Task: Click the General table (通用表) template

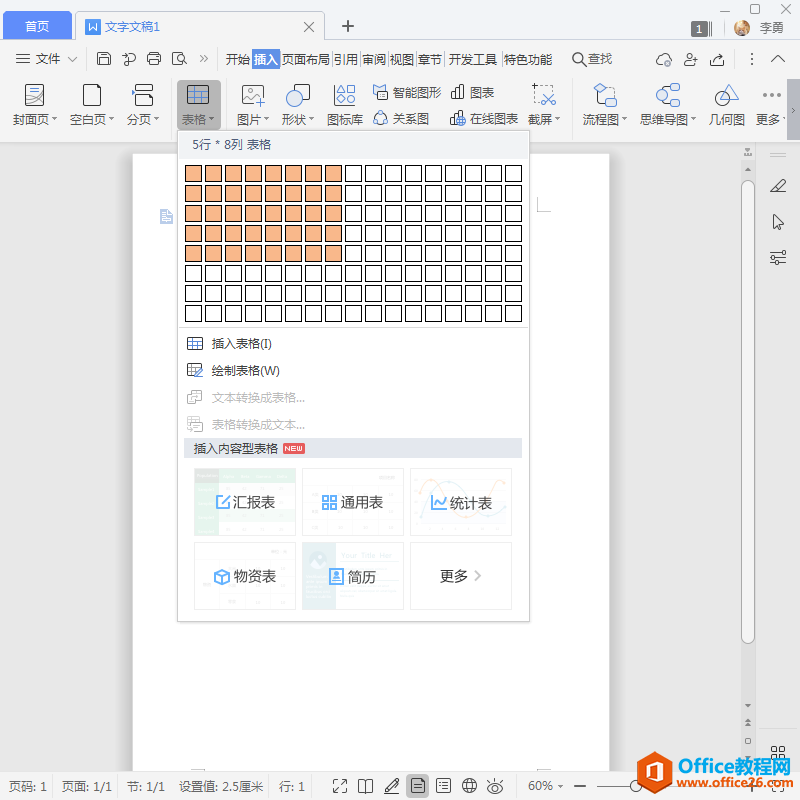Action: tap(353, 502)
